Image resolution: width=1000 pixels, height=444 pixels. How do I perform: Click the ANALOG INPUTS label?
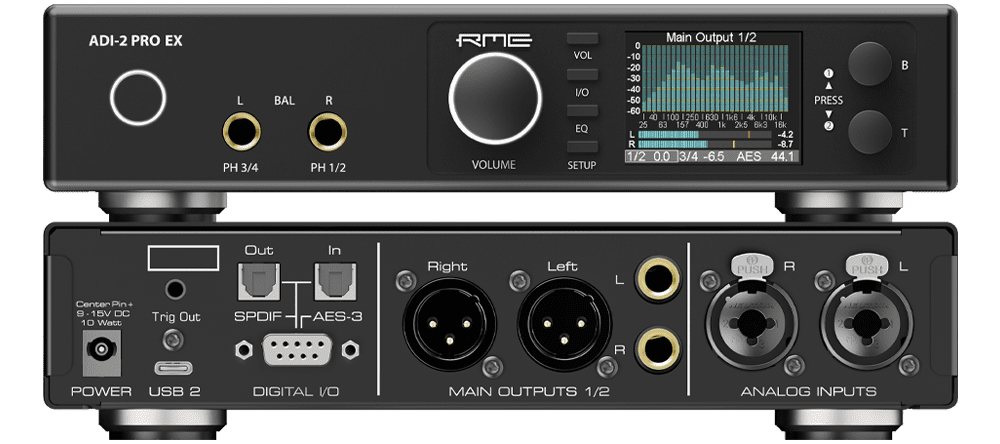(x=808, y=391)
